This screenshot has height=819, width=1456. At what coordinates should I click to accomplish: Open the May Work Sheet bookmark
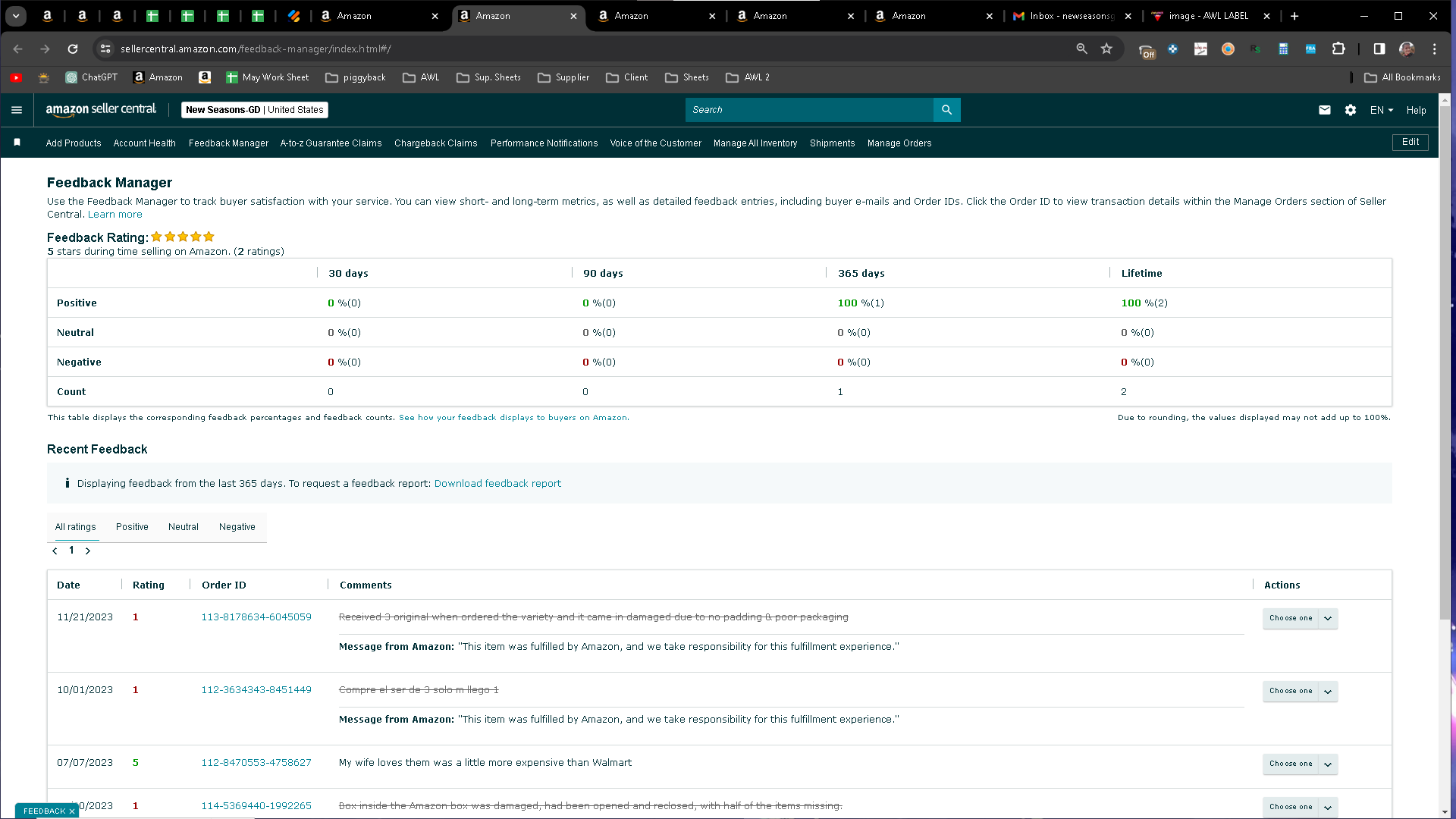268,77
